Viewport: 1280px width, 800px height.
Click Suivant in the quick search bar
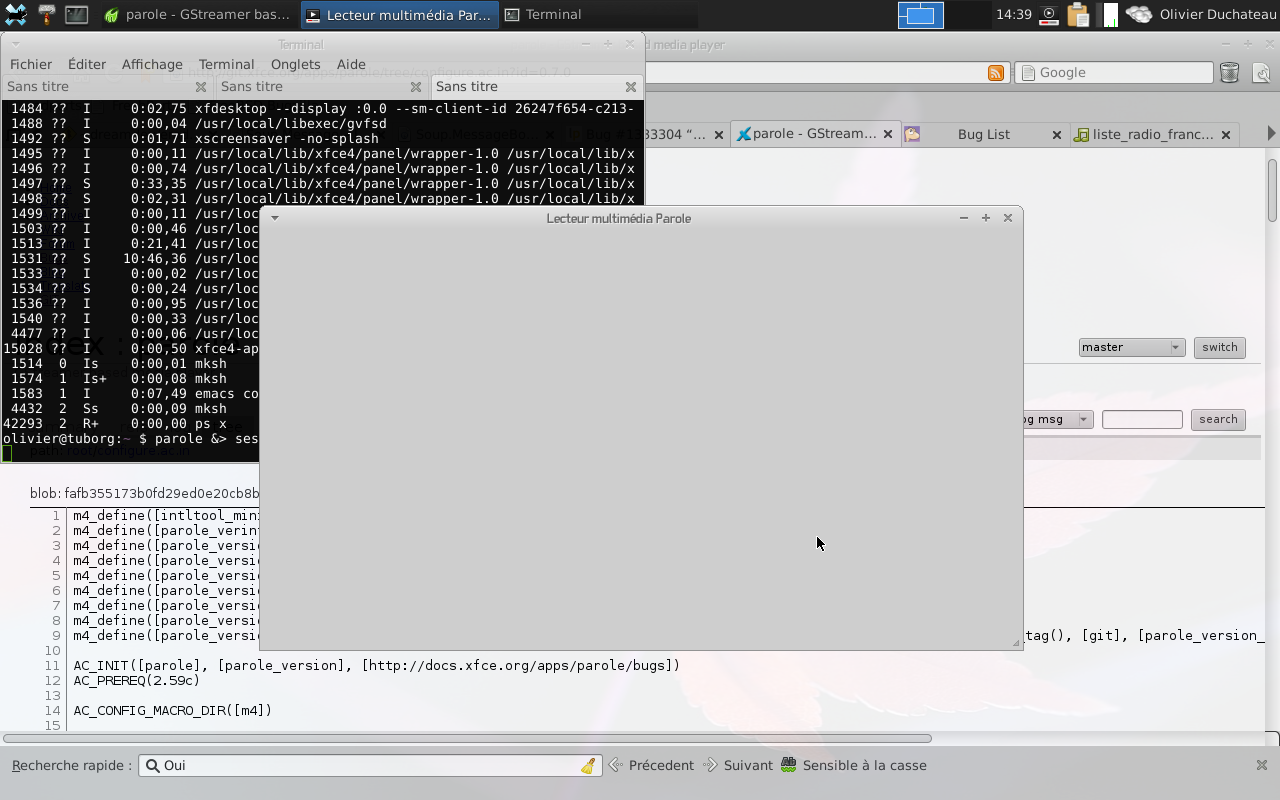click(x=738, y=765)
